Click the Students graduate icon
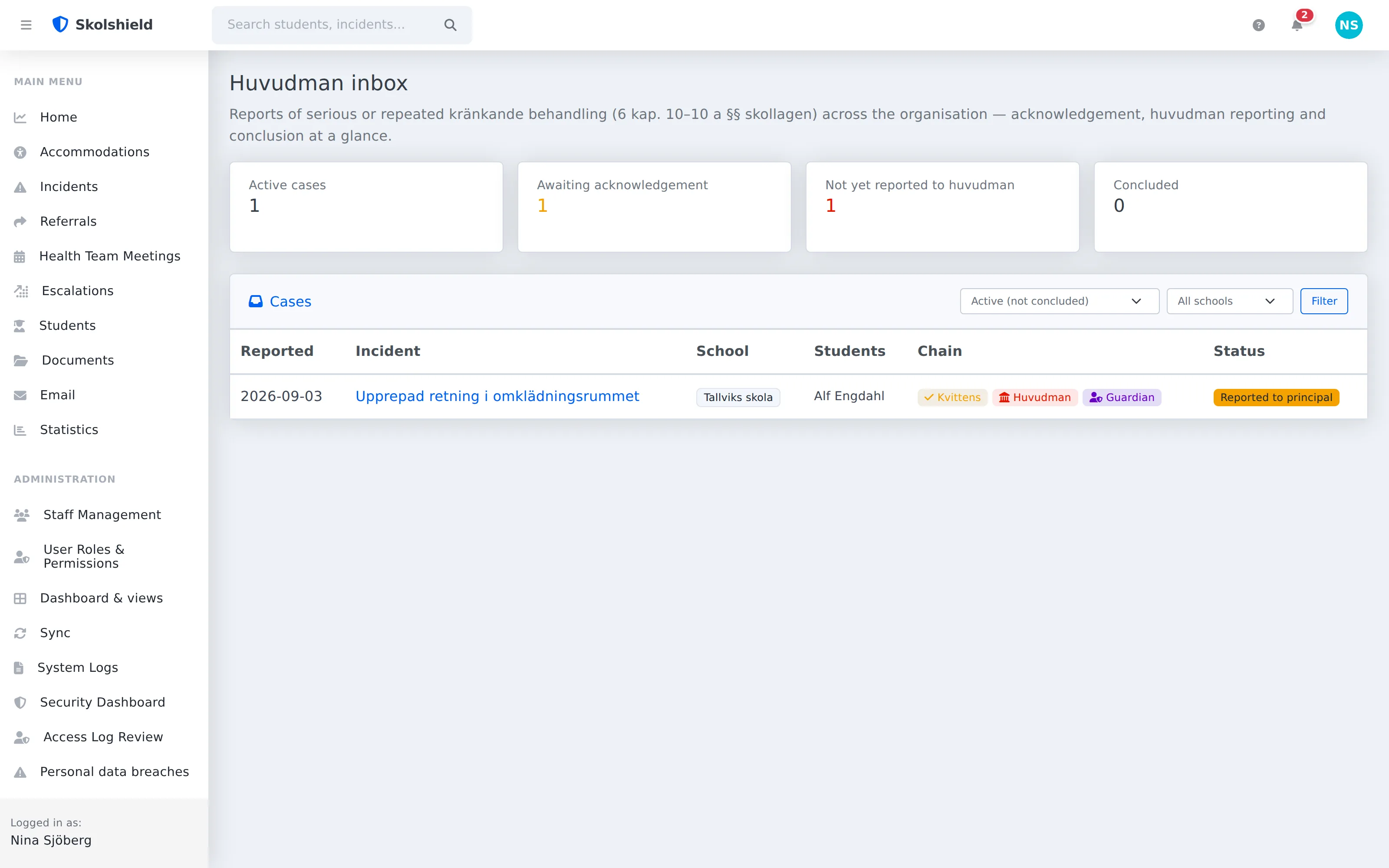This screenshot has width=1389, height=868. tap(20, 326)
